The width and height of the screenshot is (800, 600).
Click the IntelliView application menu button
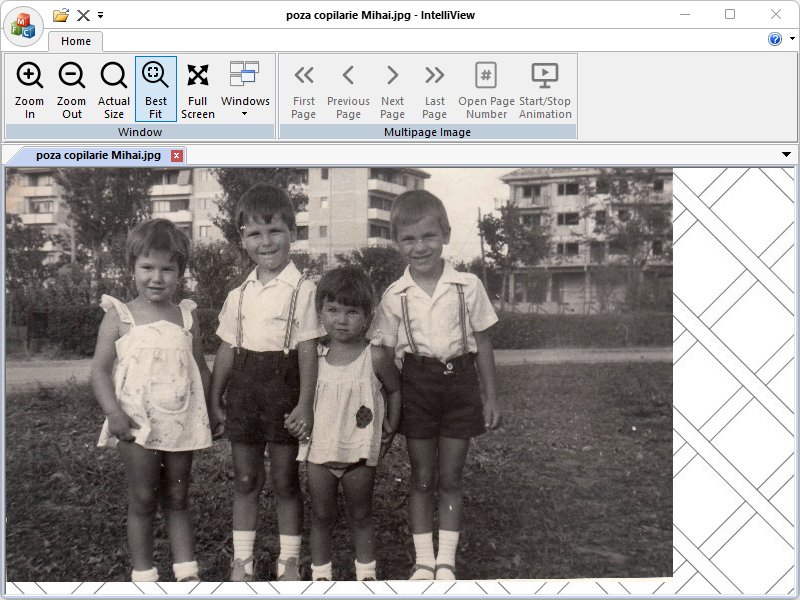(x=24, y=25)
